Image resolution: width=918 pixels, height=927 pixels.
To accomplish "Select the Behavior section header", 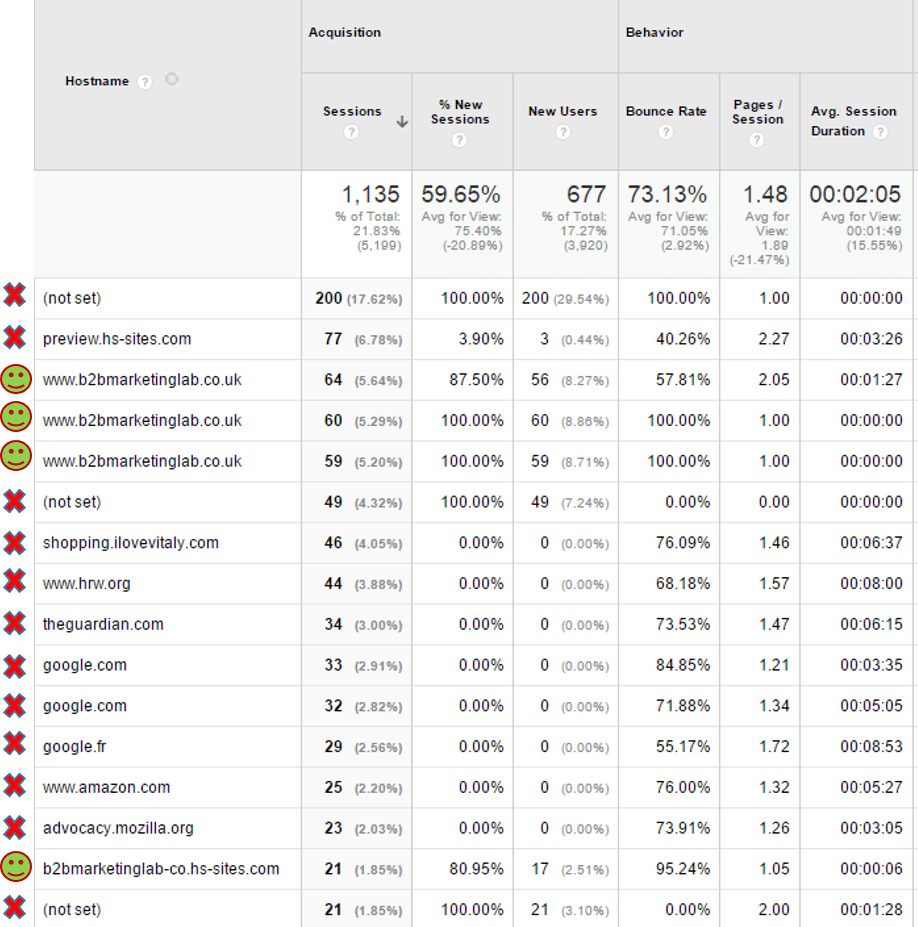I will 654,32.
